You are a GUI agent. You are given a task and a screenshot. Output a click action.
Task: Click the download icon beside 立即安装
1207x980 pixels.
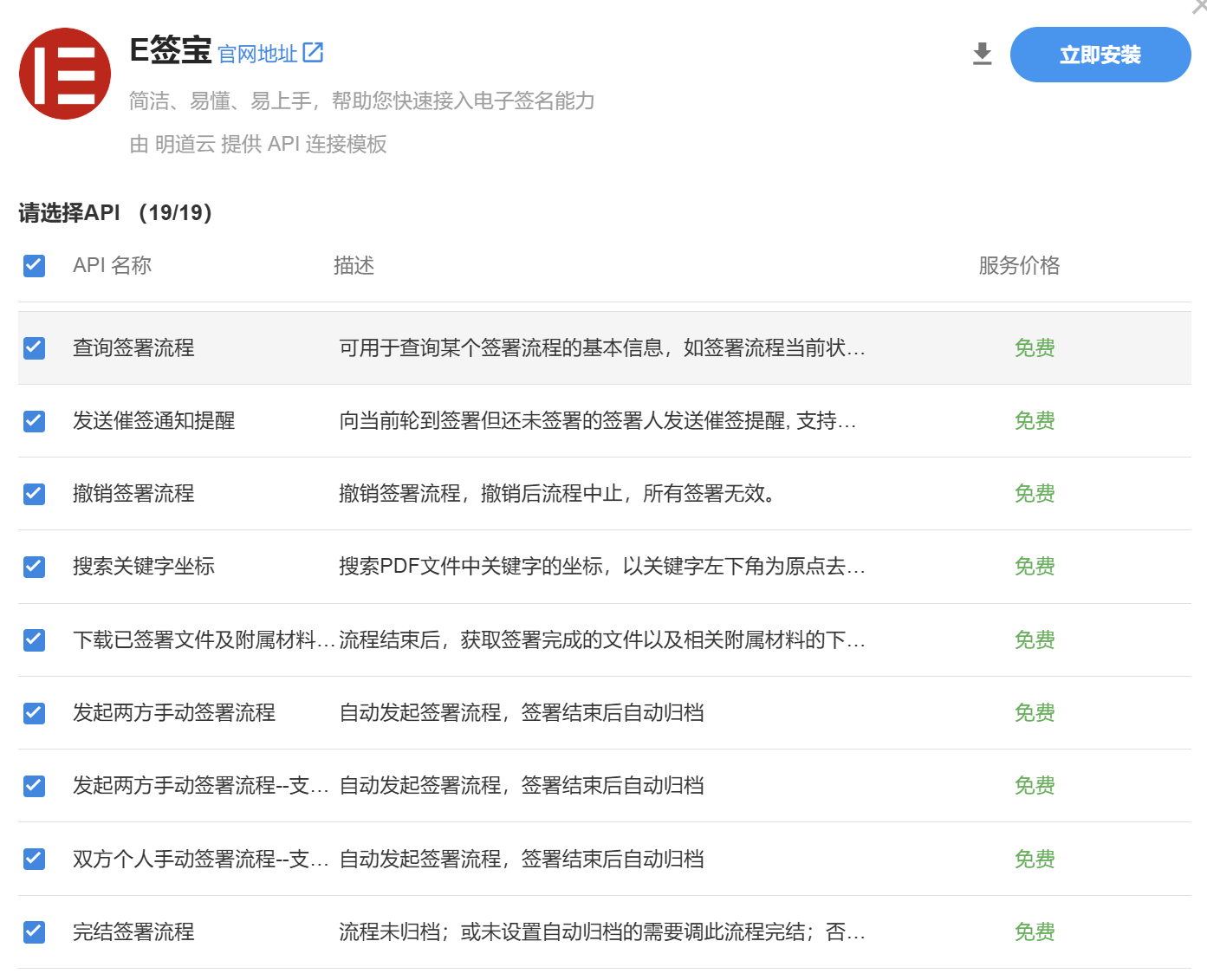pyautogui.click(x=982, y=54)
